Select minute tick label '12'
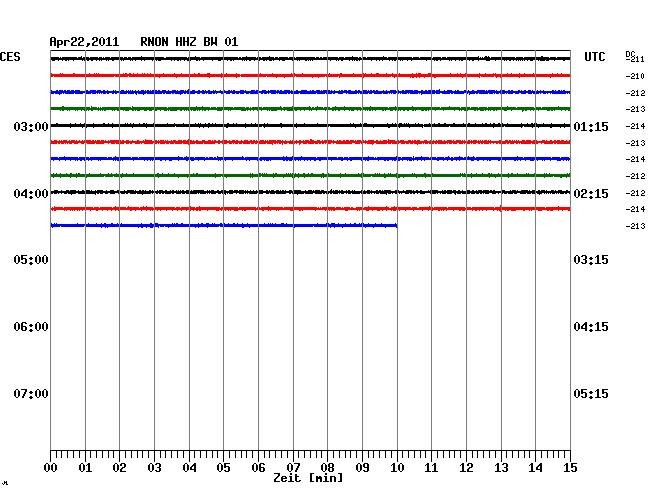 pos(466,467)
